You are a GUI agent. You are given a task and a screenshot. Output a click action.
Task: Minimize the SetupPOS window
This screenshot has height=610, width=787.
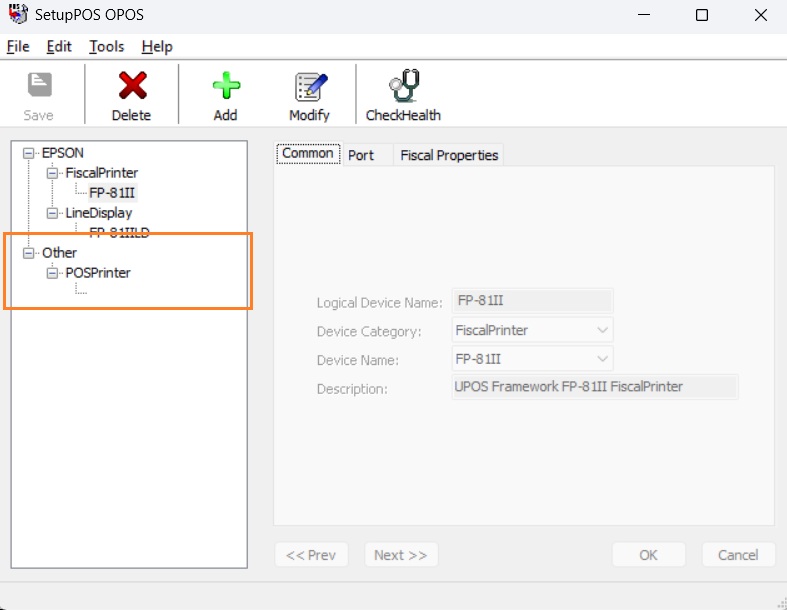click(x=644, y=15)
